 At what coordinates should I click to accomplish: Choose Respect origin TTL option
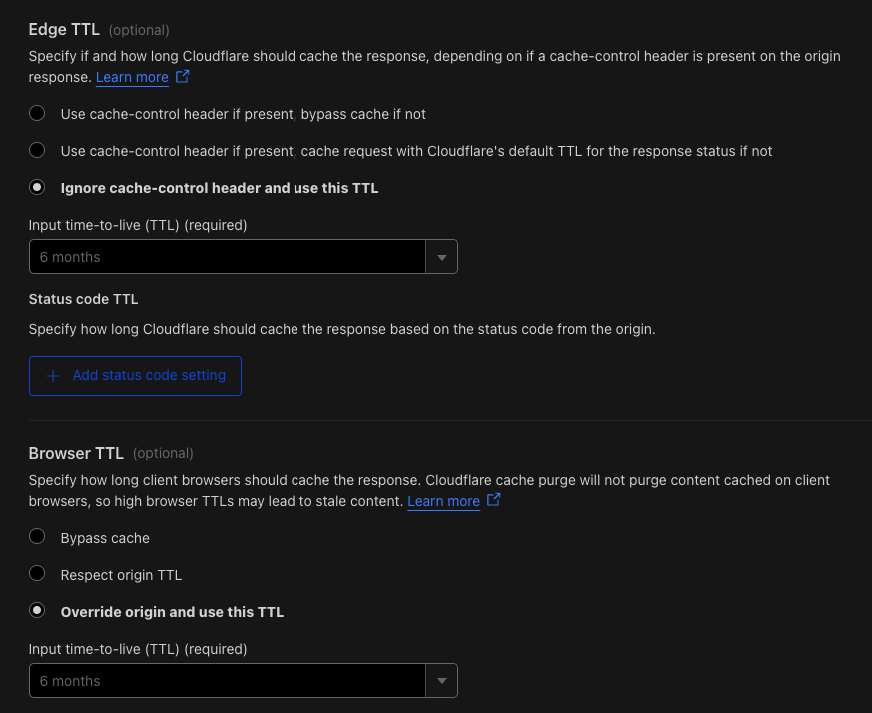pyautogui.click(x=37, y=573)
